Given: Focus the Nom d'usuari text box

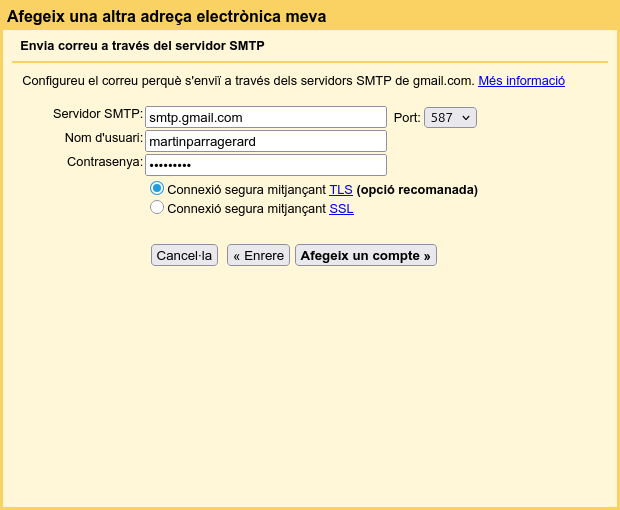Looking at the screenshot, I should point(265,141).
